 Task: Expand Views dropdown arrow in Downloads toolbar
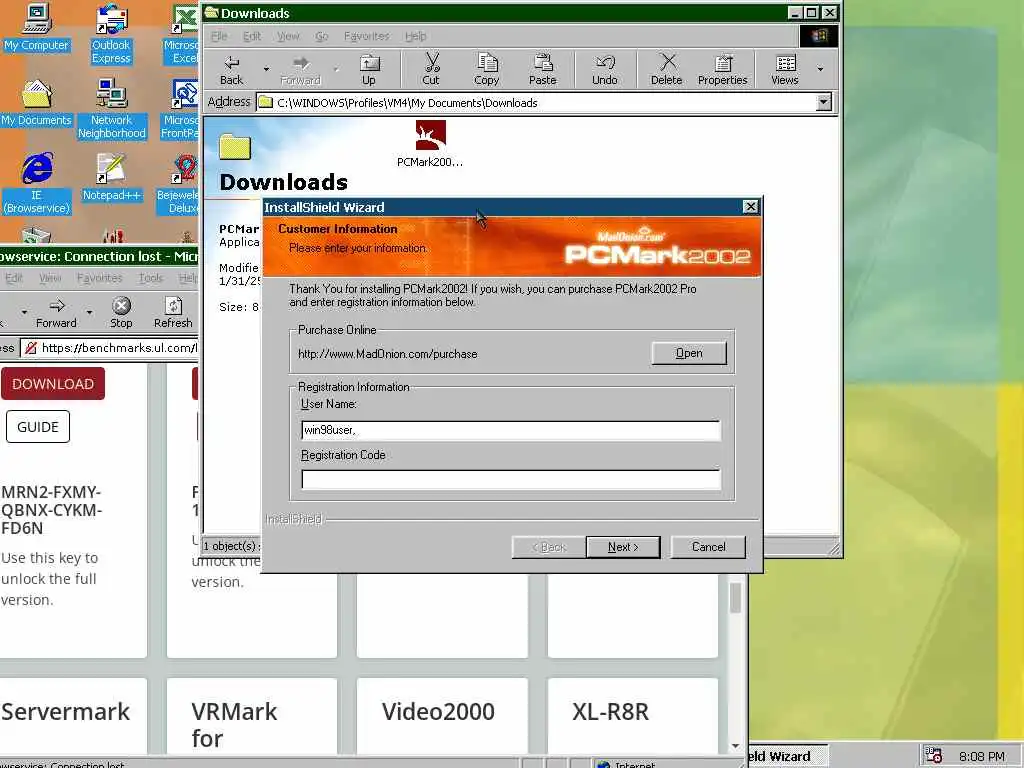coord(820,69)
